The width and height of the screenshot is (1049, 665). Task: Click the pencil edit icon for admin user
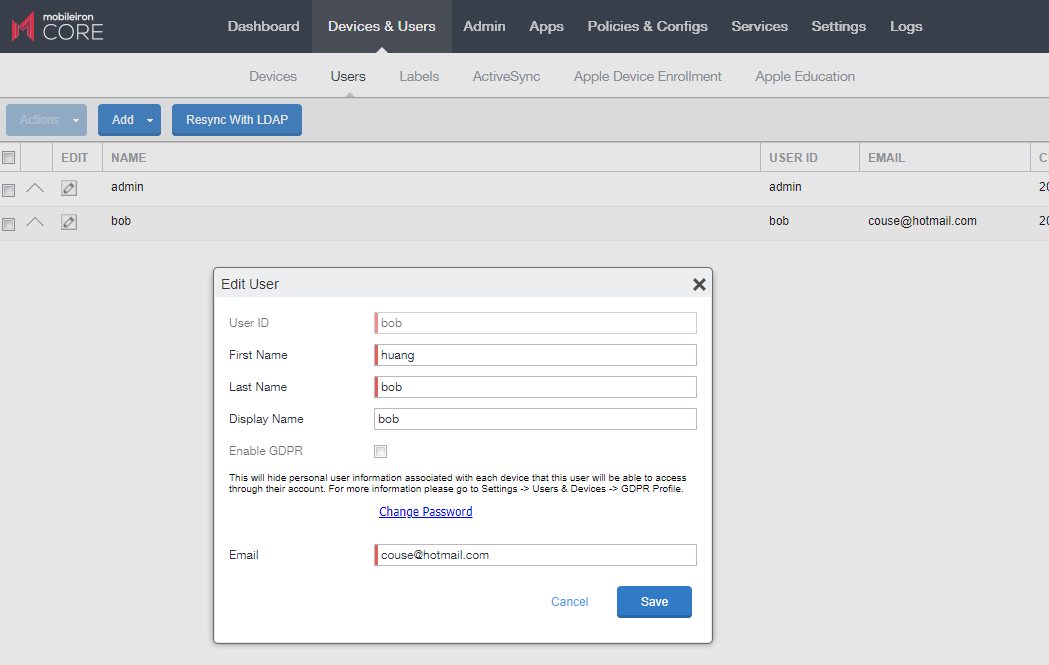(x=68, y=187)
